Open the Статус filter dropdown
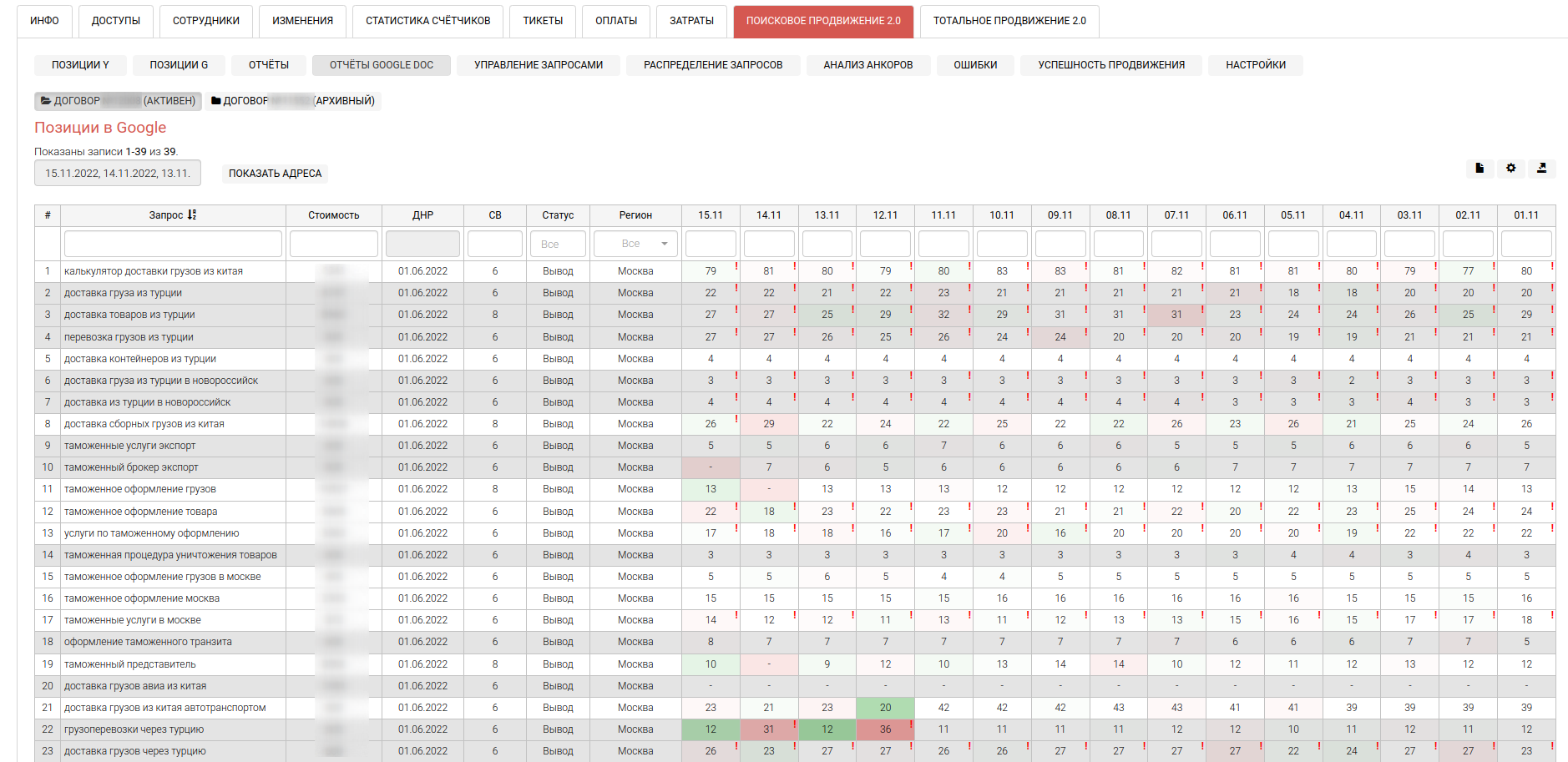 point(558,245)
